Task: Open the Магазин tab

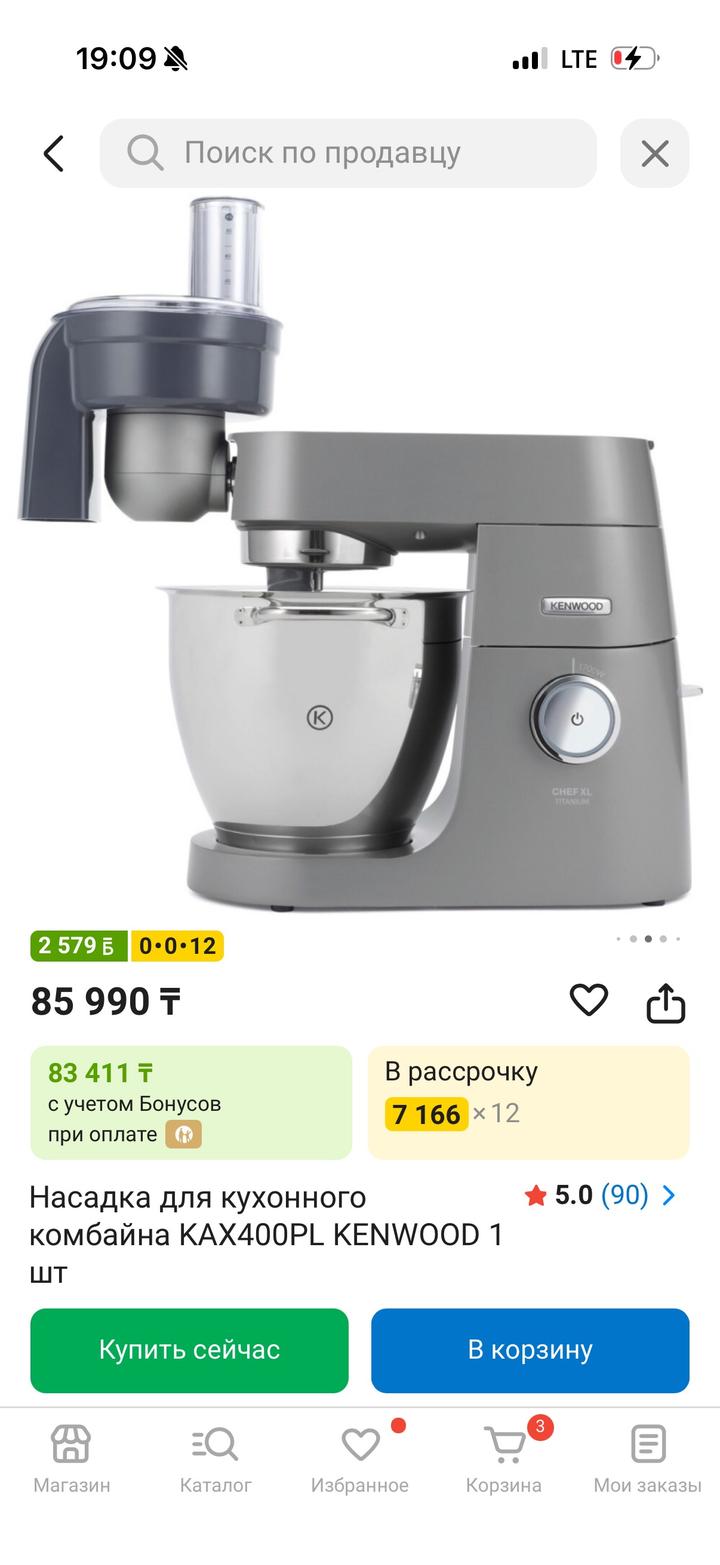Action: click(71, 1460)
